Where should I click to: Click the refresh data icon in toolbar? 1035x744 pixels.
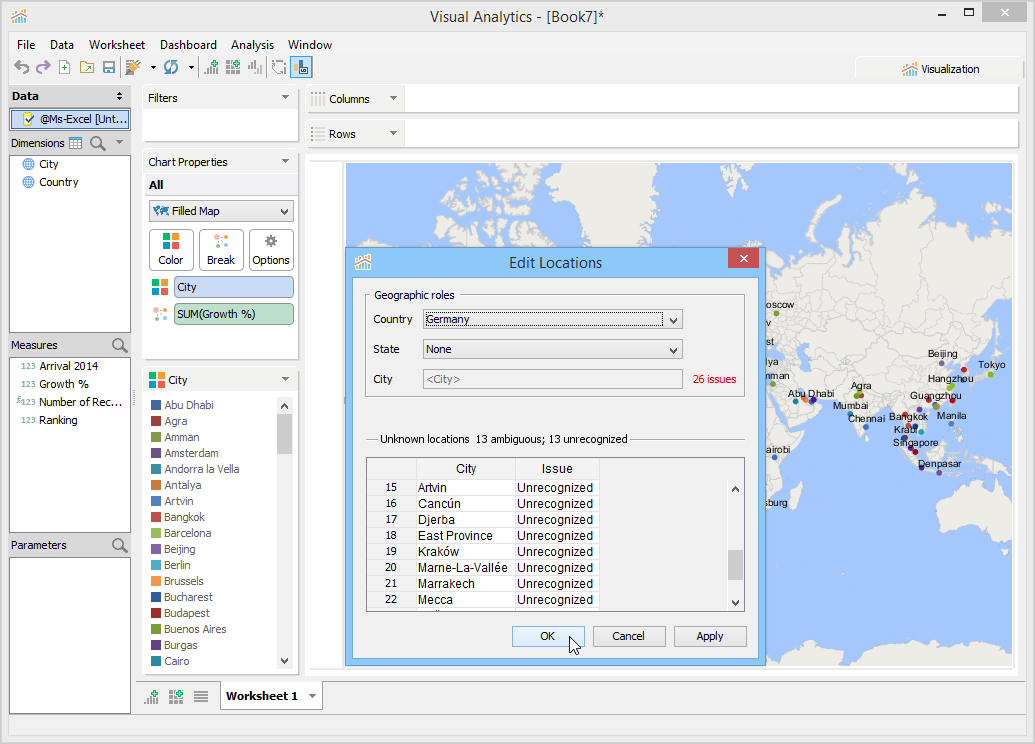click(171, 68)
